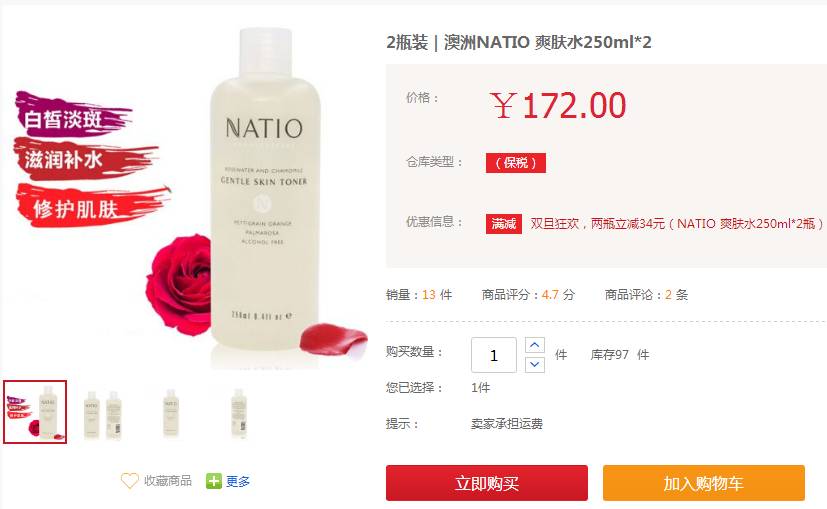Viewport: 827px width, 509px height.
Task: Decrease quantity with down arrow
Action: click(535, 364)
